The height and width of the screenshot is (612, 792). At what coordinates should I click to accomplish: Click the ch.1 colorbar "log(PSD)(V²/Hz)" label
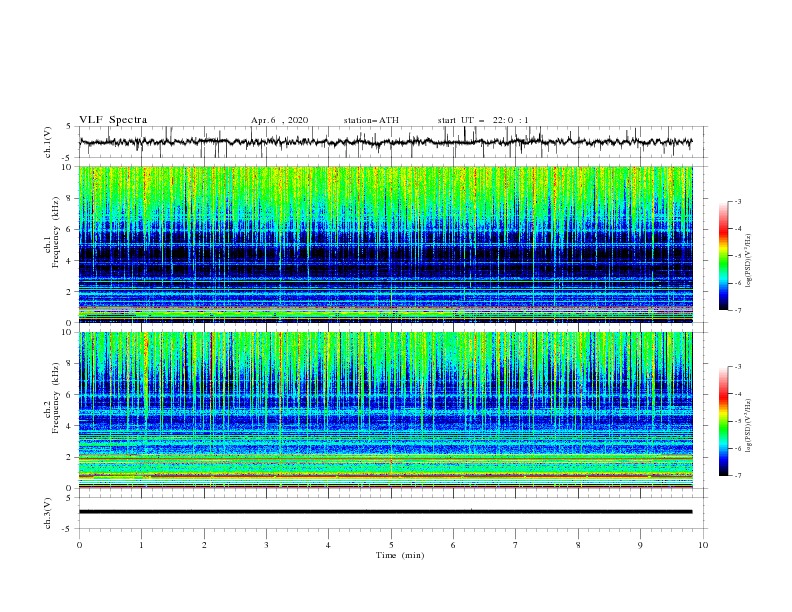[749, 261]
